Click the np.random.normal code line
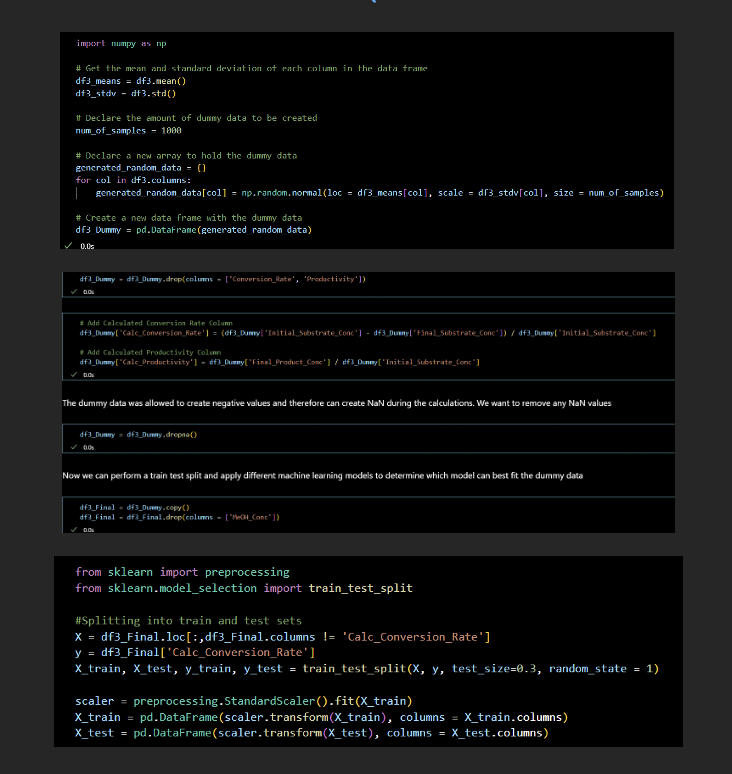 tap(378, 192)
